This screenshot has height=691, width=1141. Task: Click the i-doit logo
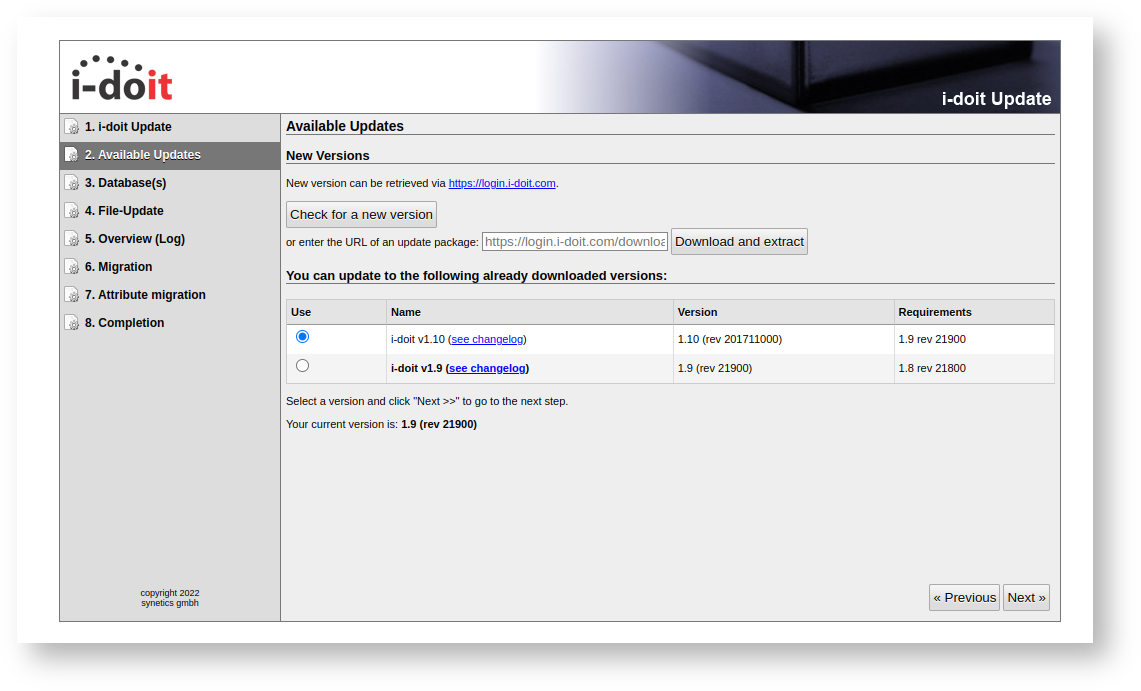122,78
